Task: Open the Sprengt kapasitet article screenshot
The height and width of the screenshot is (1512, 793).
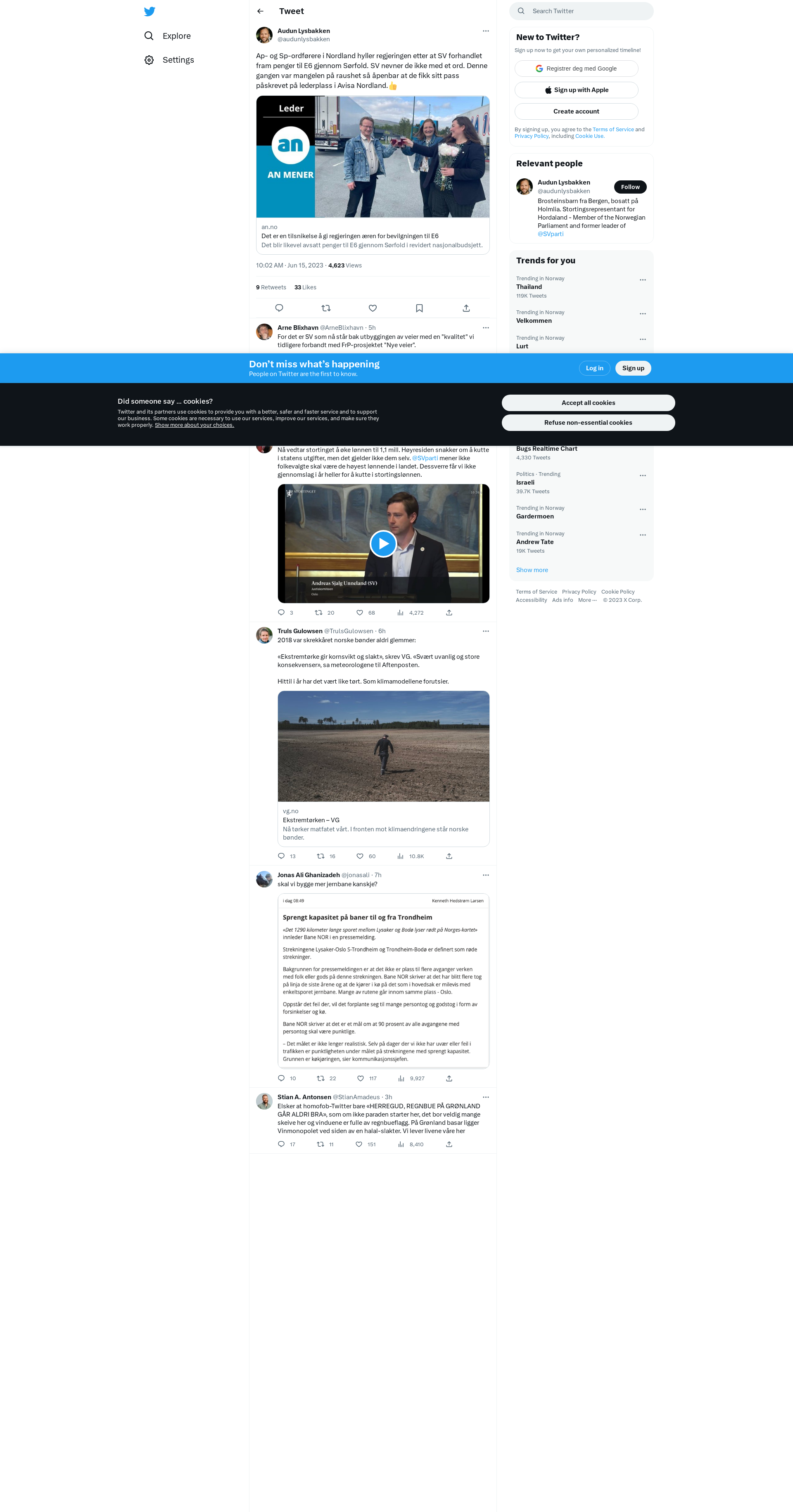Action: click(384, 981)
